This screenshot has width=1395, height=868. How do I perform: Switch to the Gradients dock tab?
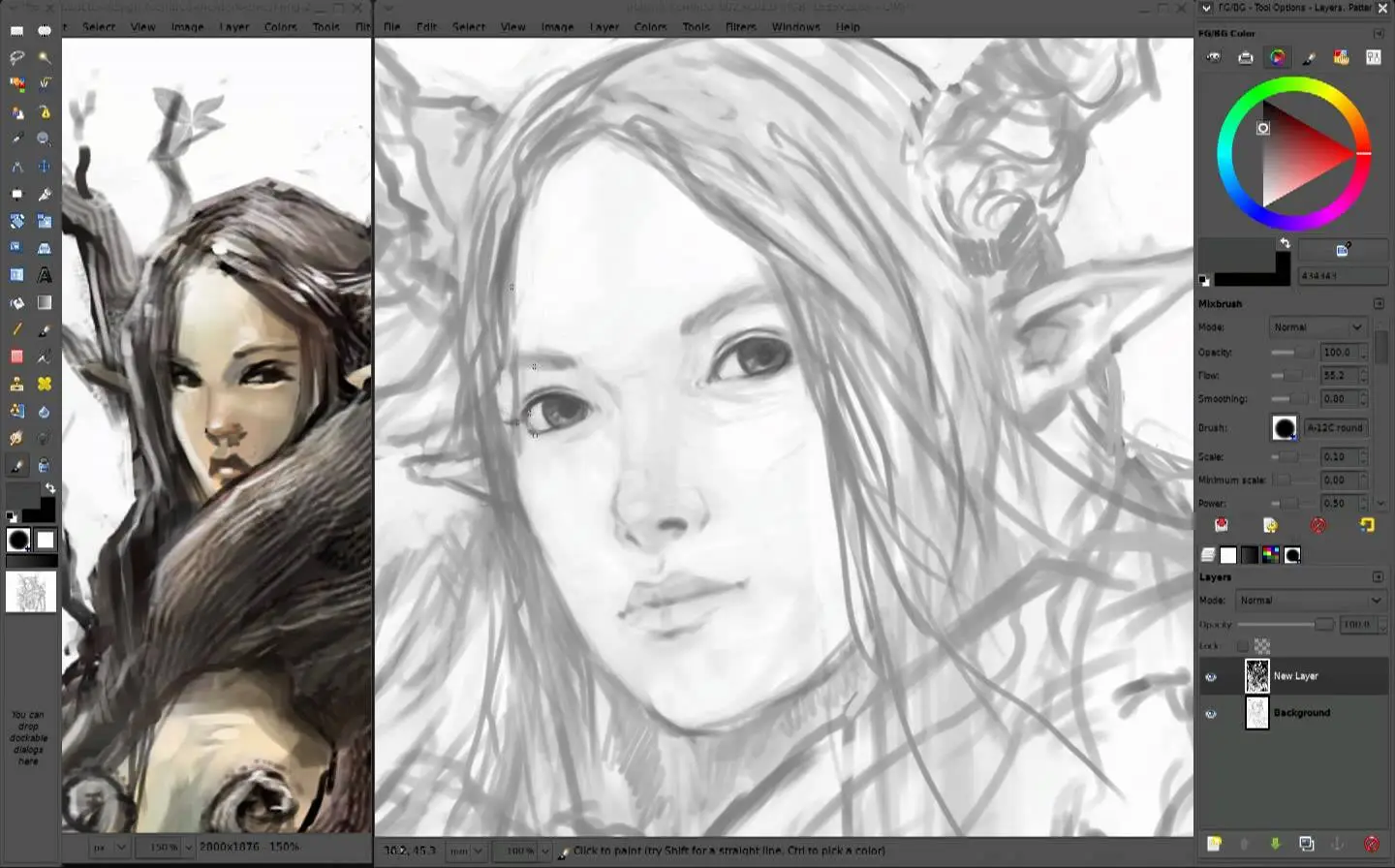click(1250, 555)
